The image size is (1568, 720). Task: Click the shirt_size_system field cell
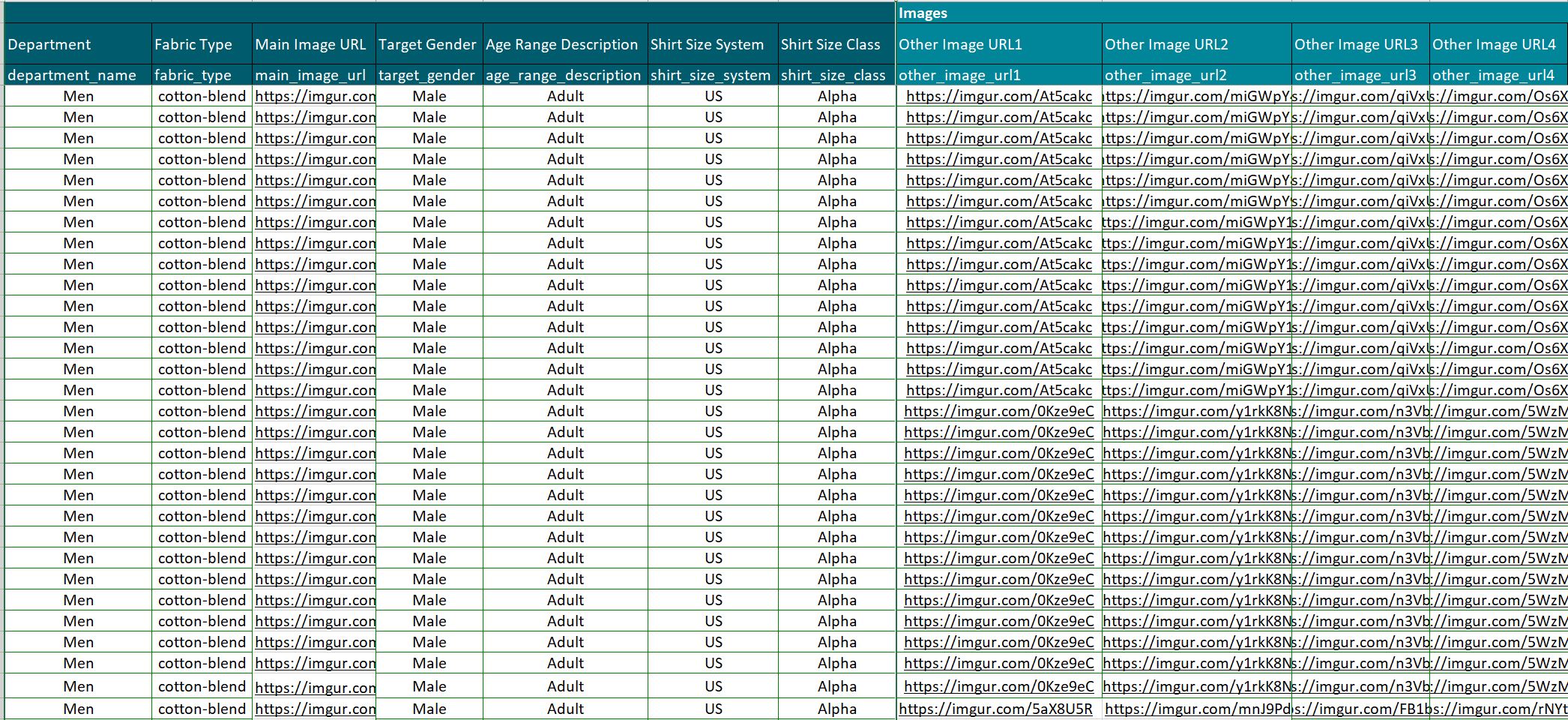pyautogui.click(x=713, y=75)
